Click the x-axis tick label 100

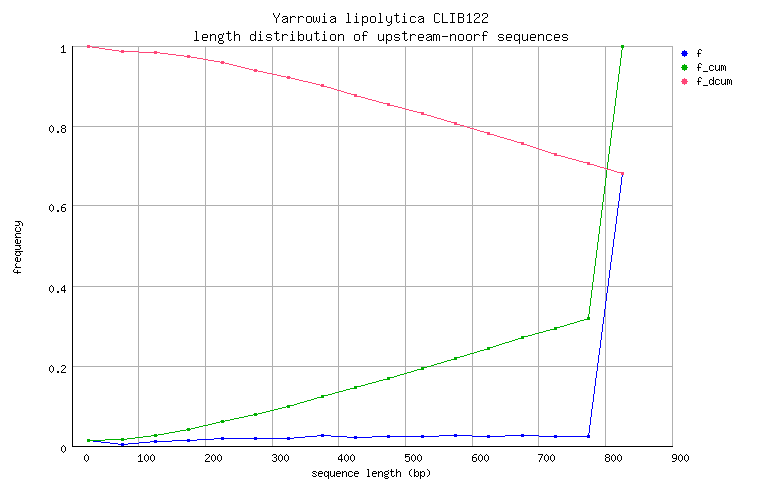coord(147,458)
